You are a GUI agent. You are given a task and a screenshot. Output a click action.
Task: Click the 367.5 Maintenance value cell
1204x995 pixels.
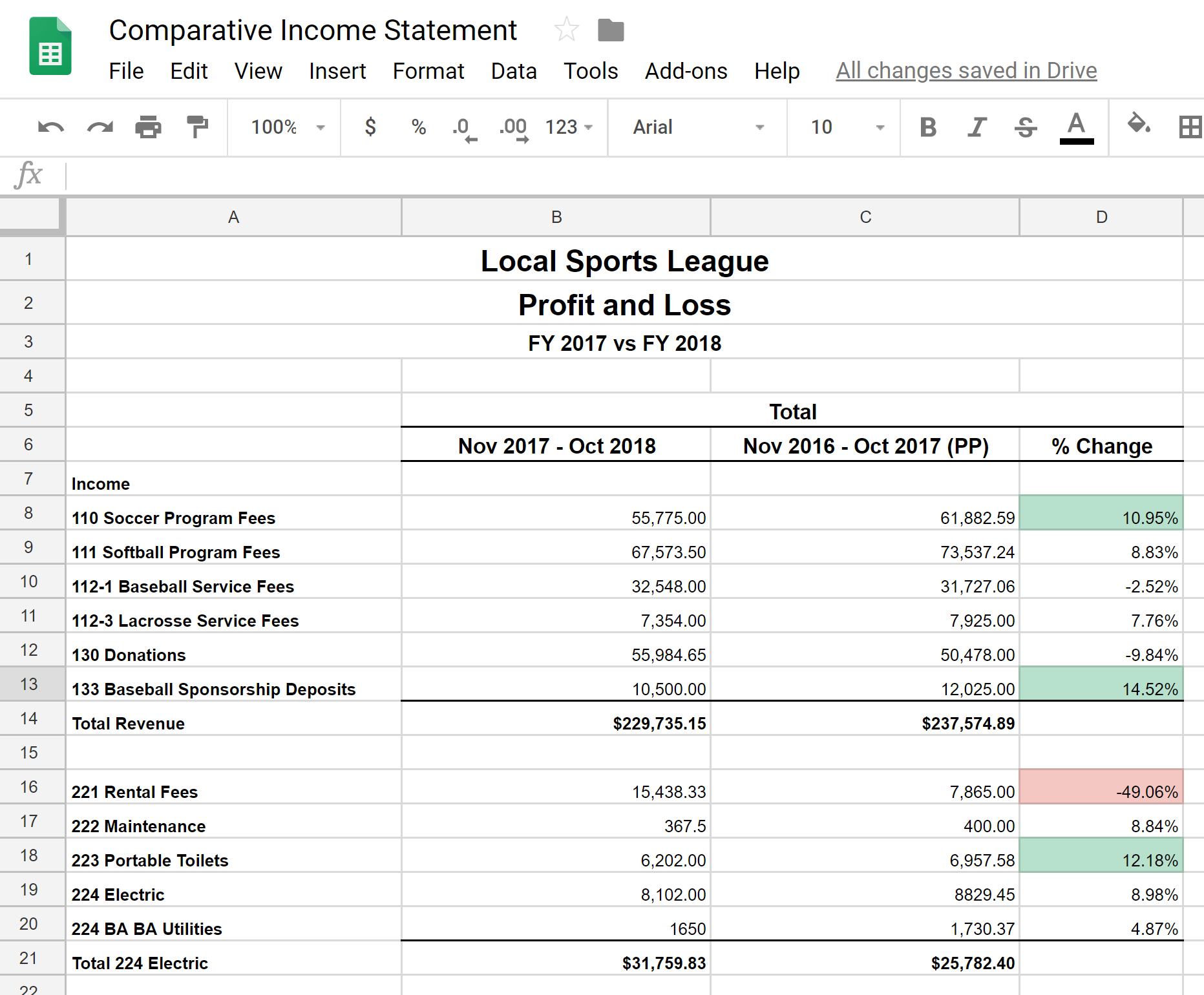[556, 821]
